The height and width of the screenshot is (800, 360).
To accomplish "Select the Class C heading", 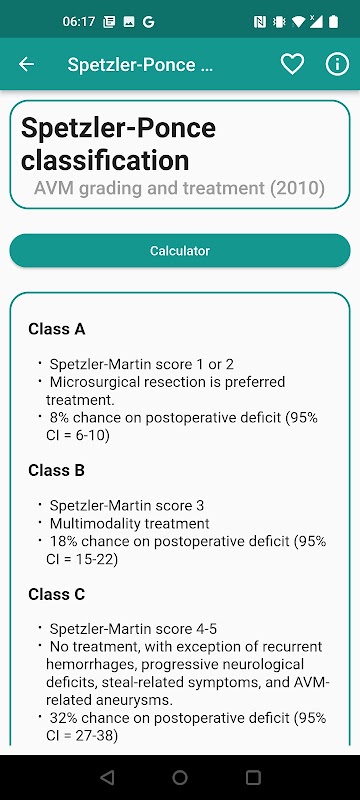I will (x=57, y=594).
